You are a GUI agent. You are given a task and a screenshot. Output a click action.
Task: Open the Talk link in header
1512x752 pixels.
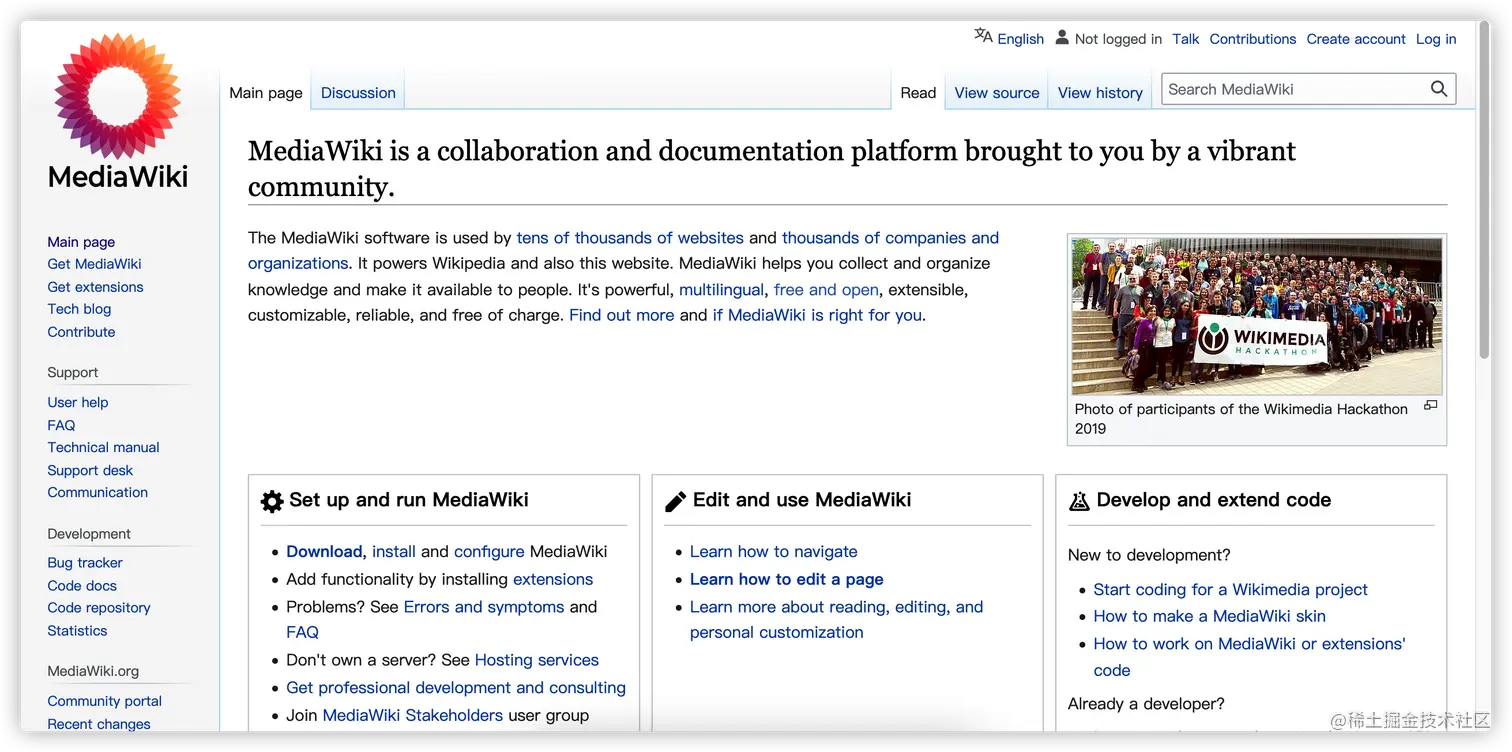[x=1186, y=39]
